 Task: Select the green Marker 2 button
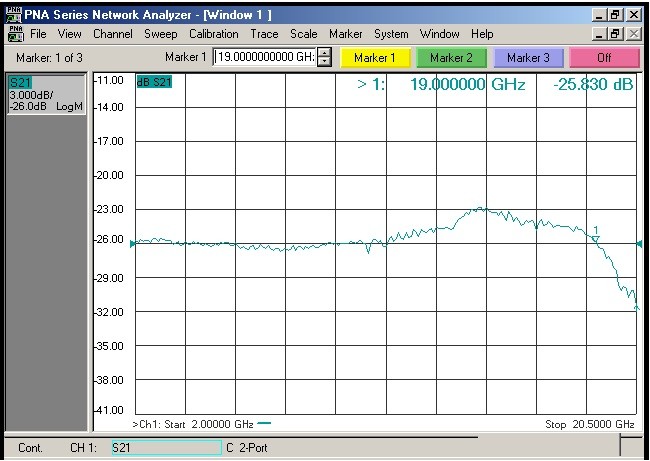[x=451, y=58]
